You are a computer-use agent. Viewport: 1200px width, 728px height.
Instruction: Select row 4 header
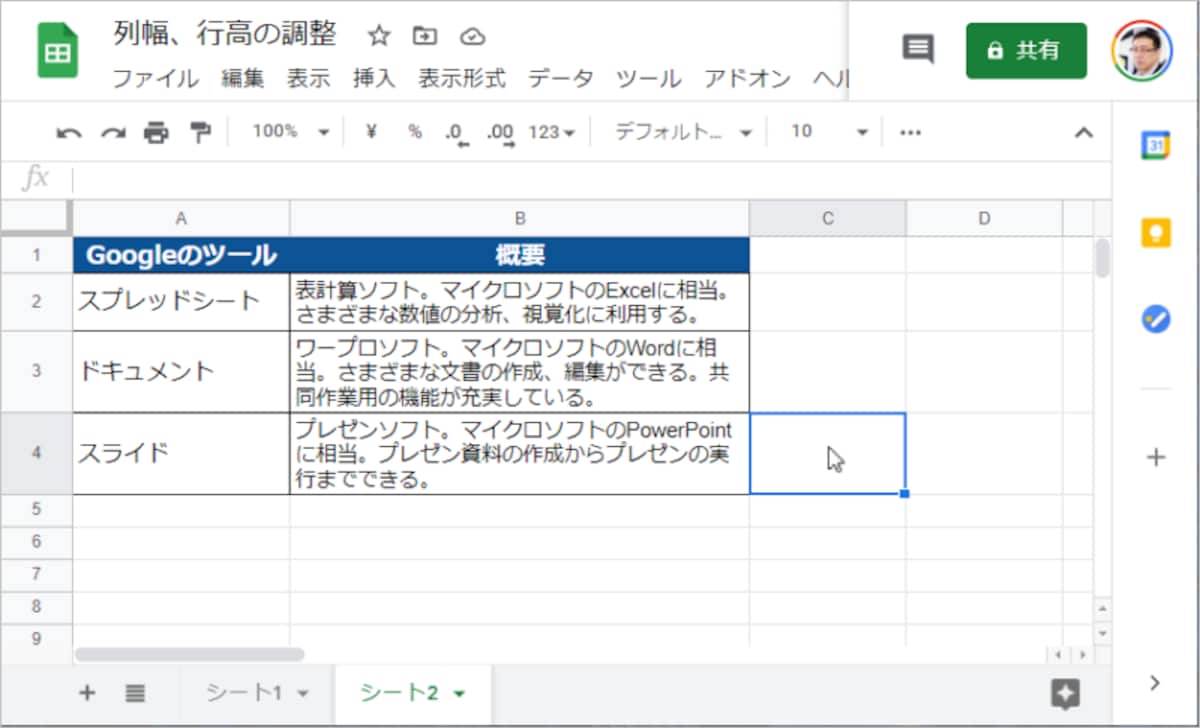click(36, 453)
